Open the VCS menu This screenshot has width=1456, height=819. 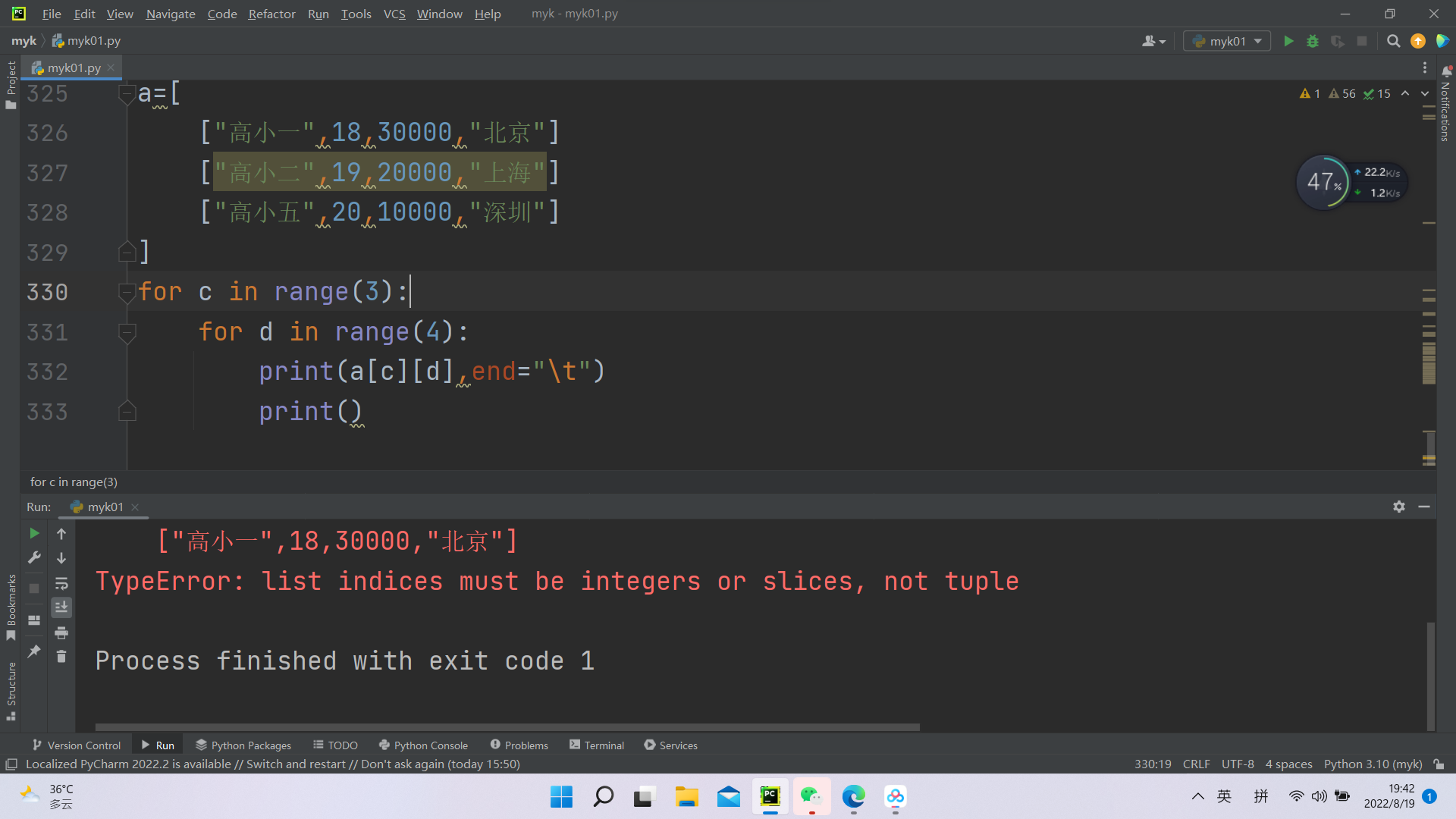394,14
